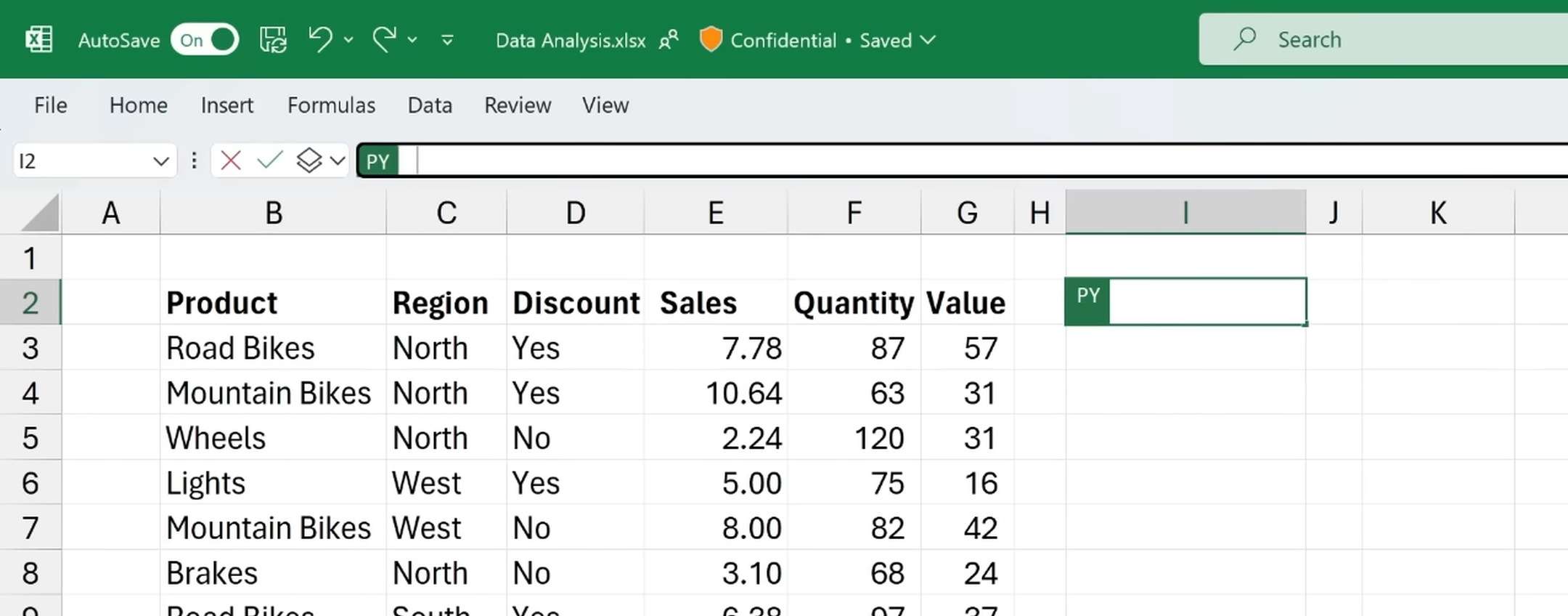Expand the undo history dropdown arrow
The width and height of the screenshot is (1568, 616).
[x=349, y=40]
